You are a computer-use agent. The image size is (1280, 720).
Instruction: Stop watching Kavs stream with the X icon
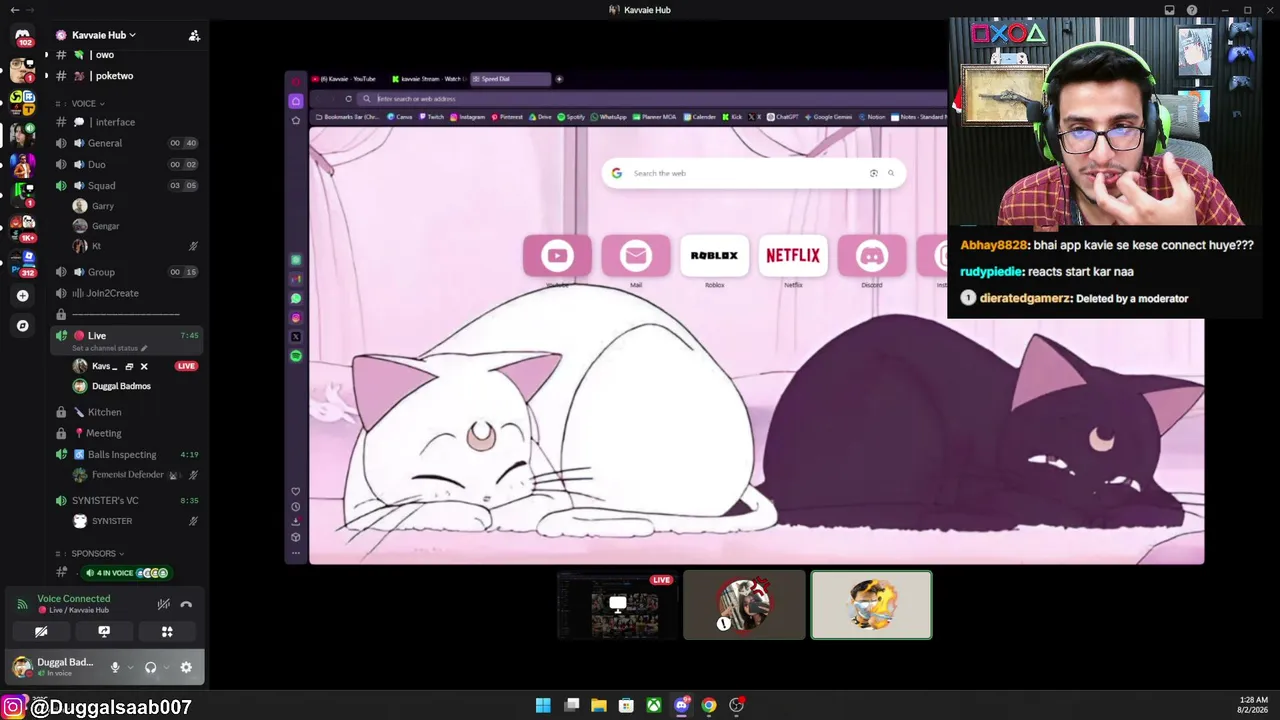click(143, 366)
